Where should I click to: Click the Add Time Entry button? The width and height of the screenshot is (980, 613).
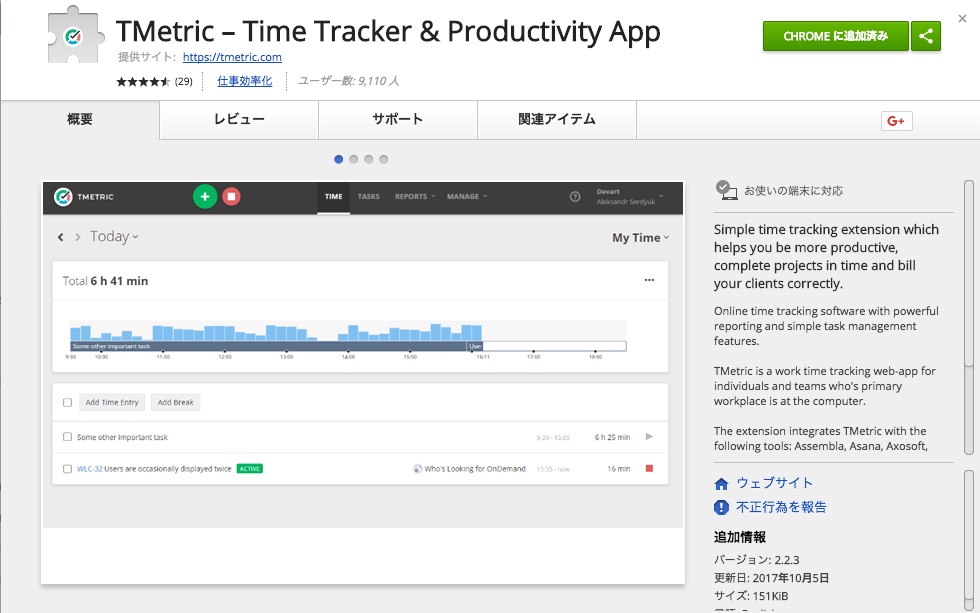(112, 402)
